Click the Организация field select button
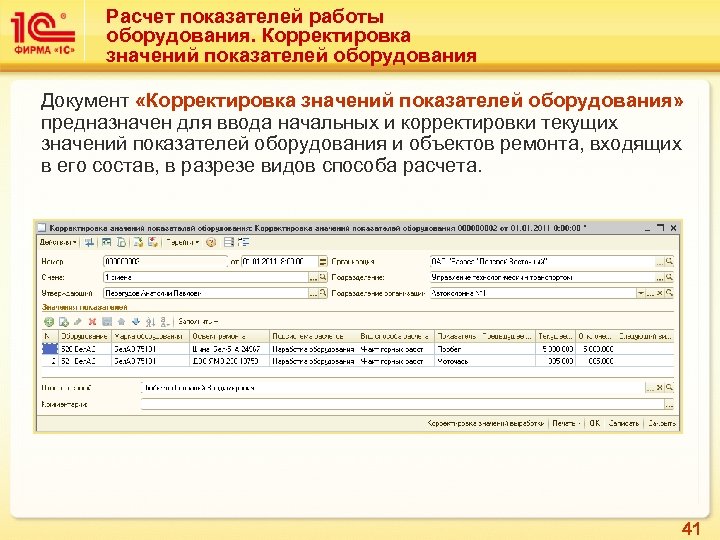Image resolution: width=720 pixels, height=540 pixels. tap(660, 261)
